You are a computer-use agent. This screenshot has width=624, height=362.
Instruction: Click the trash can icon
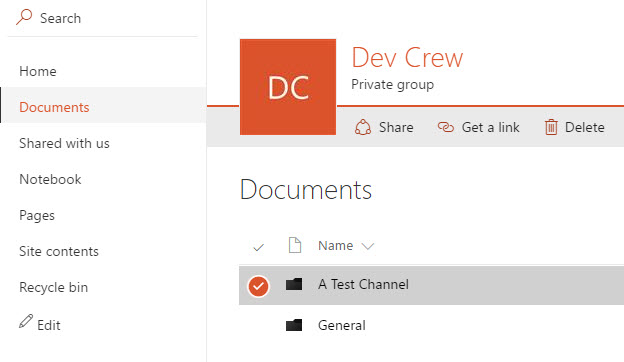point(551,127)
